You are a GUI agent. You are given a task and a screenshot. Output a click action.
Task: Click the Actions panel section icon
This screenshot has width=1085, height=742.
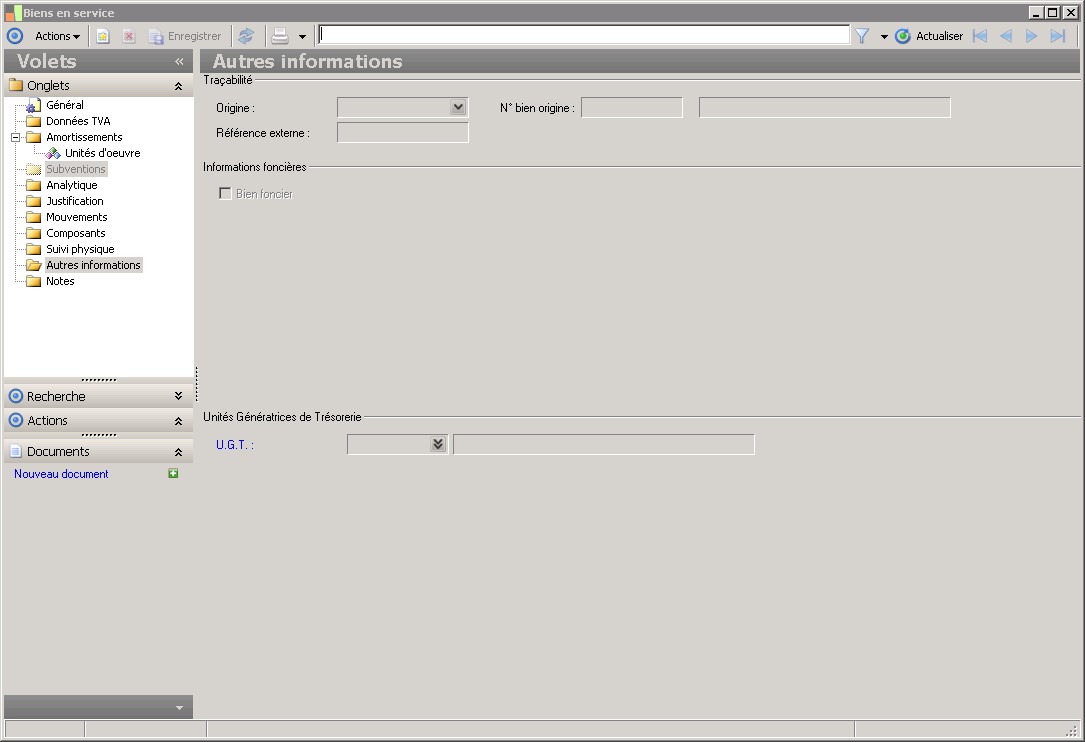[x=15, y=420]
